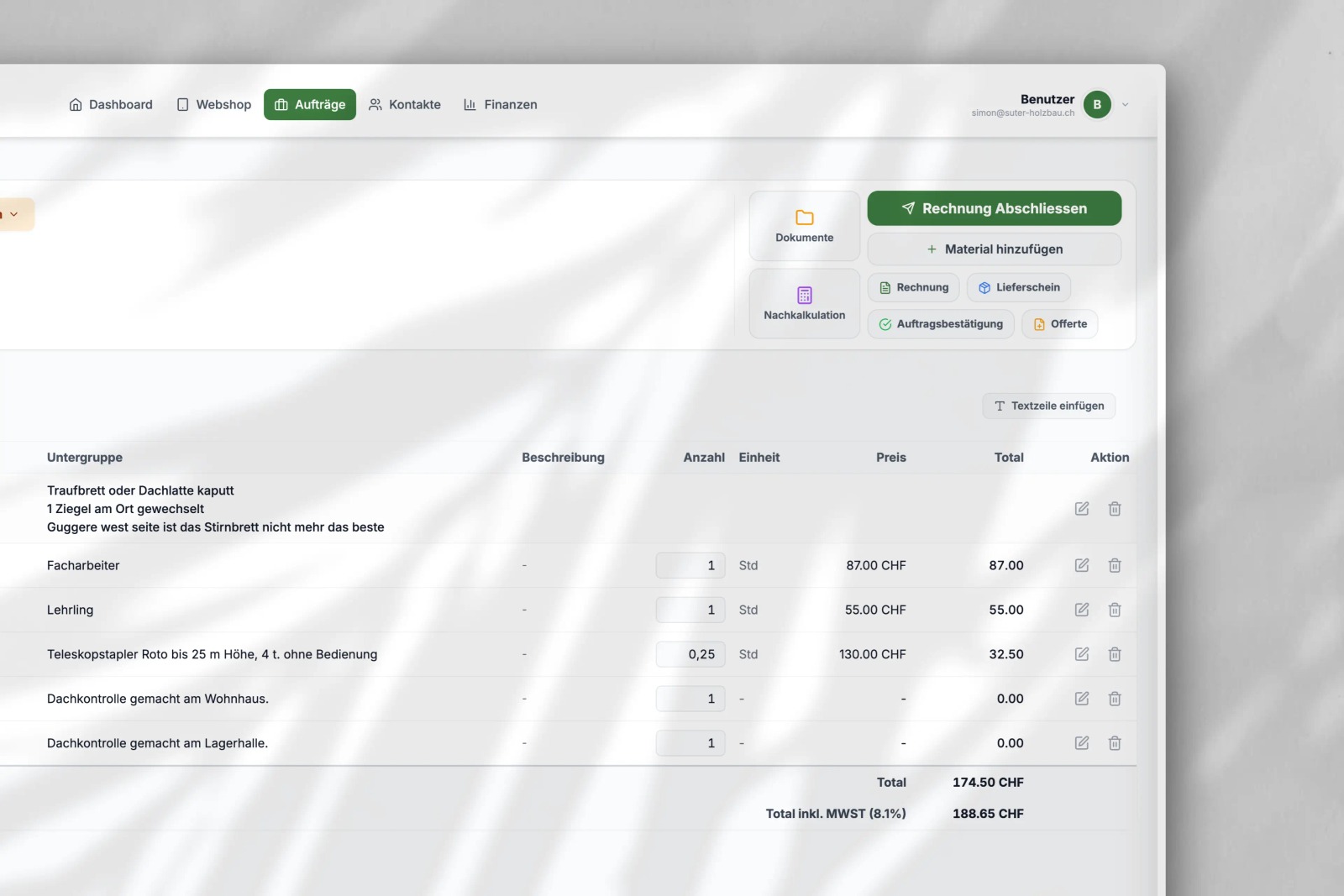The height and width of the screenshot is (896, 1344).
Task: Click the 188.65 CHF total incl. MWST
Action: pos(988,814)
